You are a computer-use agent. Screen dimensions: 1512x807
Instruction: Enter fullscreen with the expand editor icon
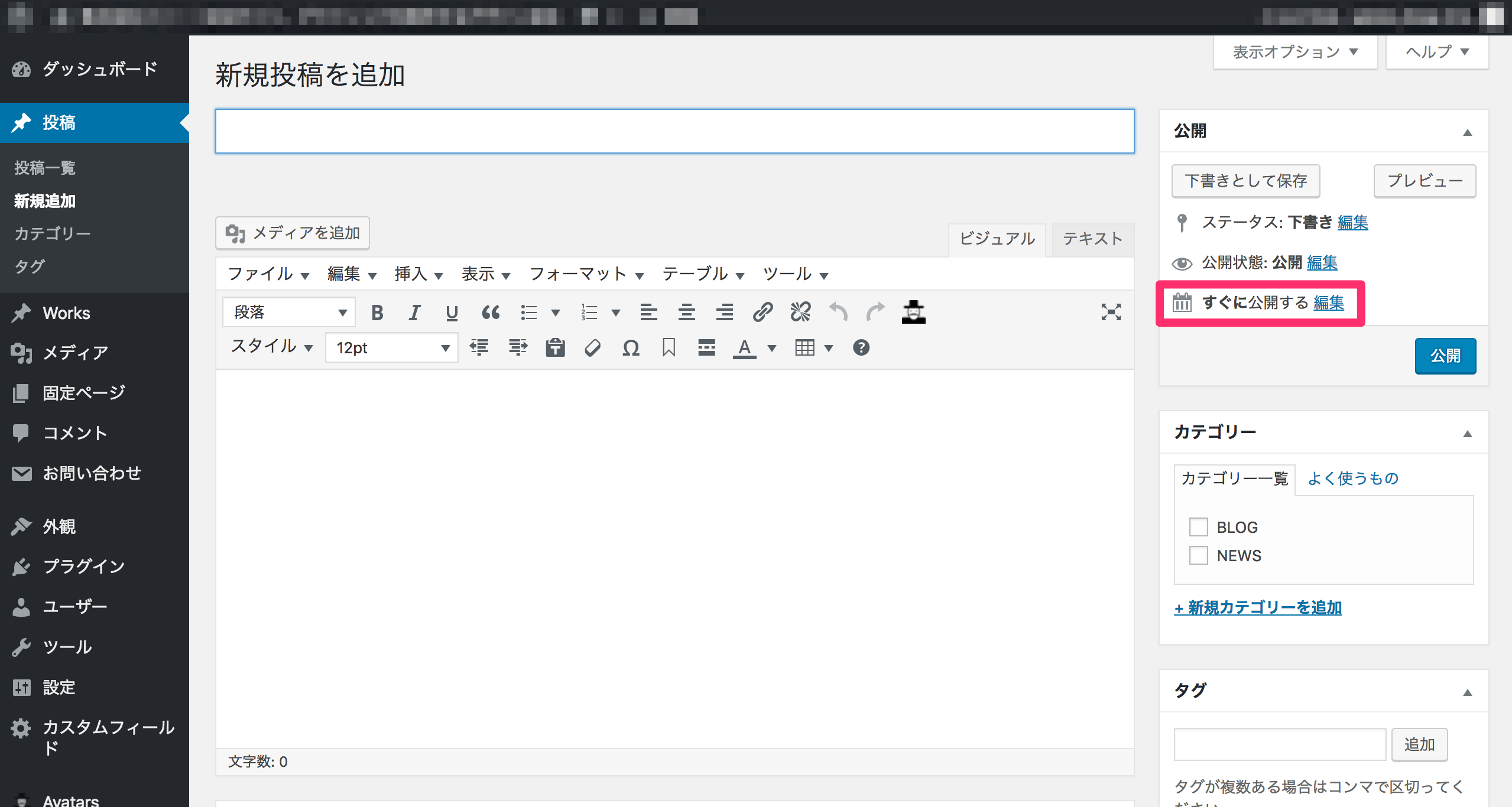pyautogui.click(x=1111, y=312)
